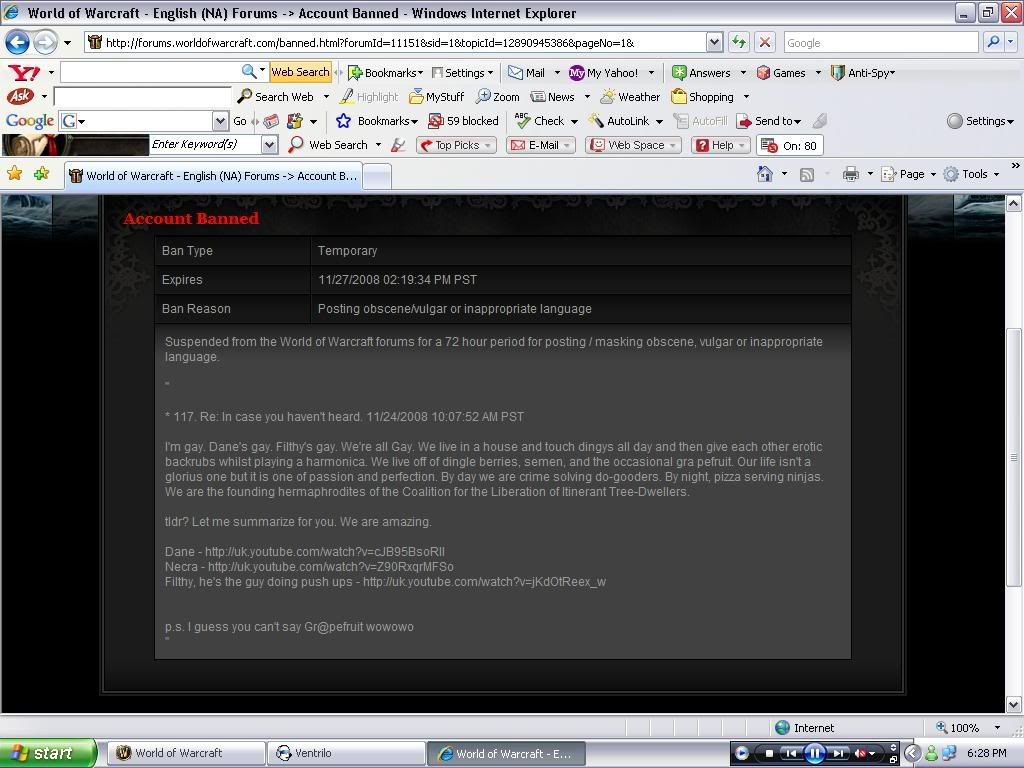The image size is (1024, 768).
Task: Click the scroll down arrow of the page
Action: click(x=1013, y=704)
